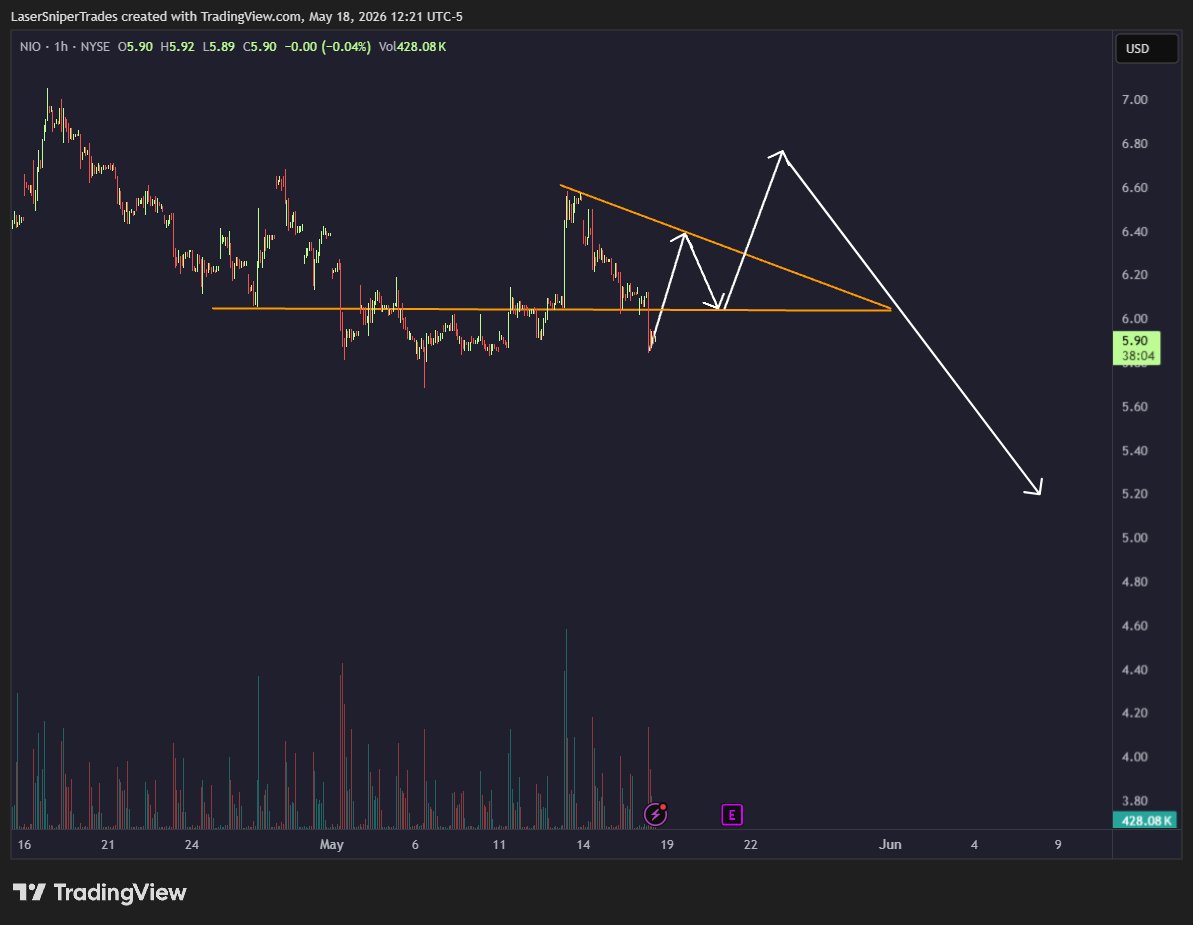
Task: Click the 4.40 price axis label
Action: coord(1134,670)
